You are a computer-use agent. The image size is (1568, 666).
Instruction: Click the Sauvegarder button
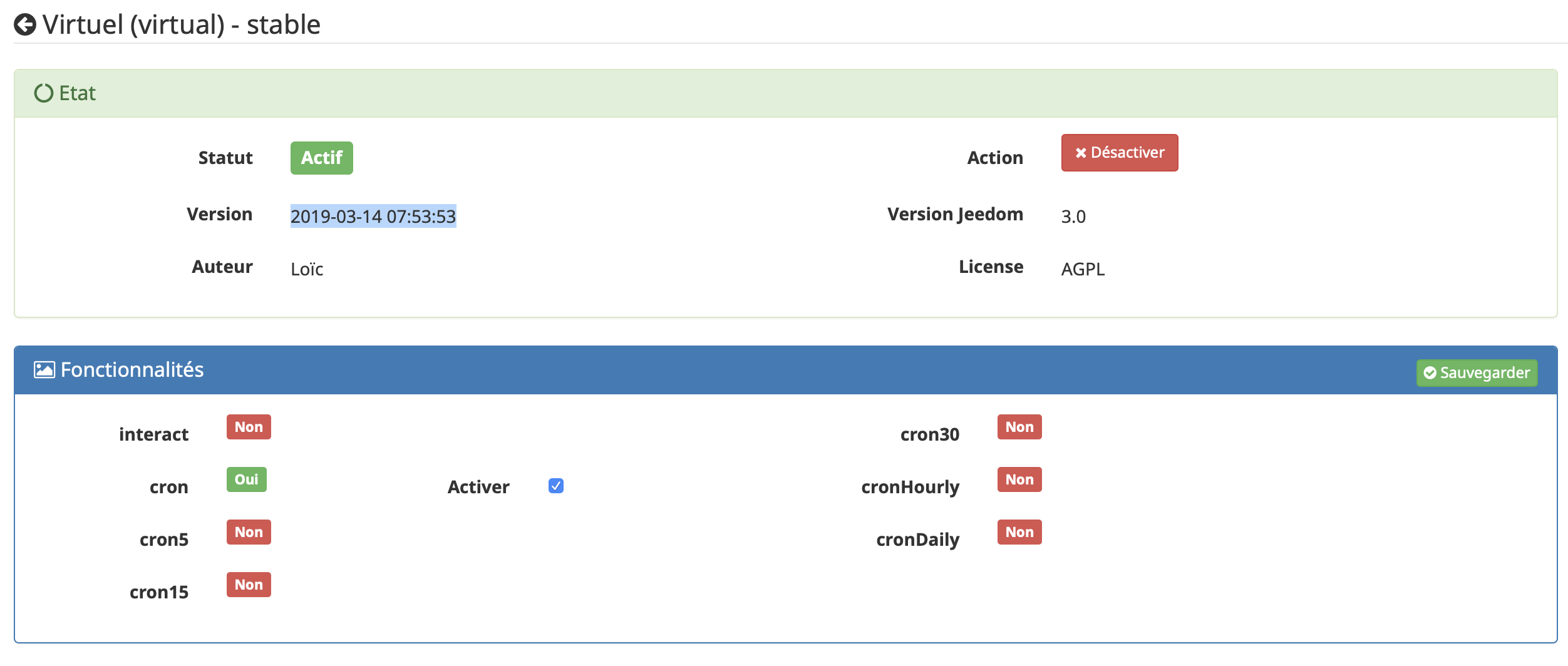click(x=1477, y=373)
